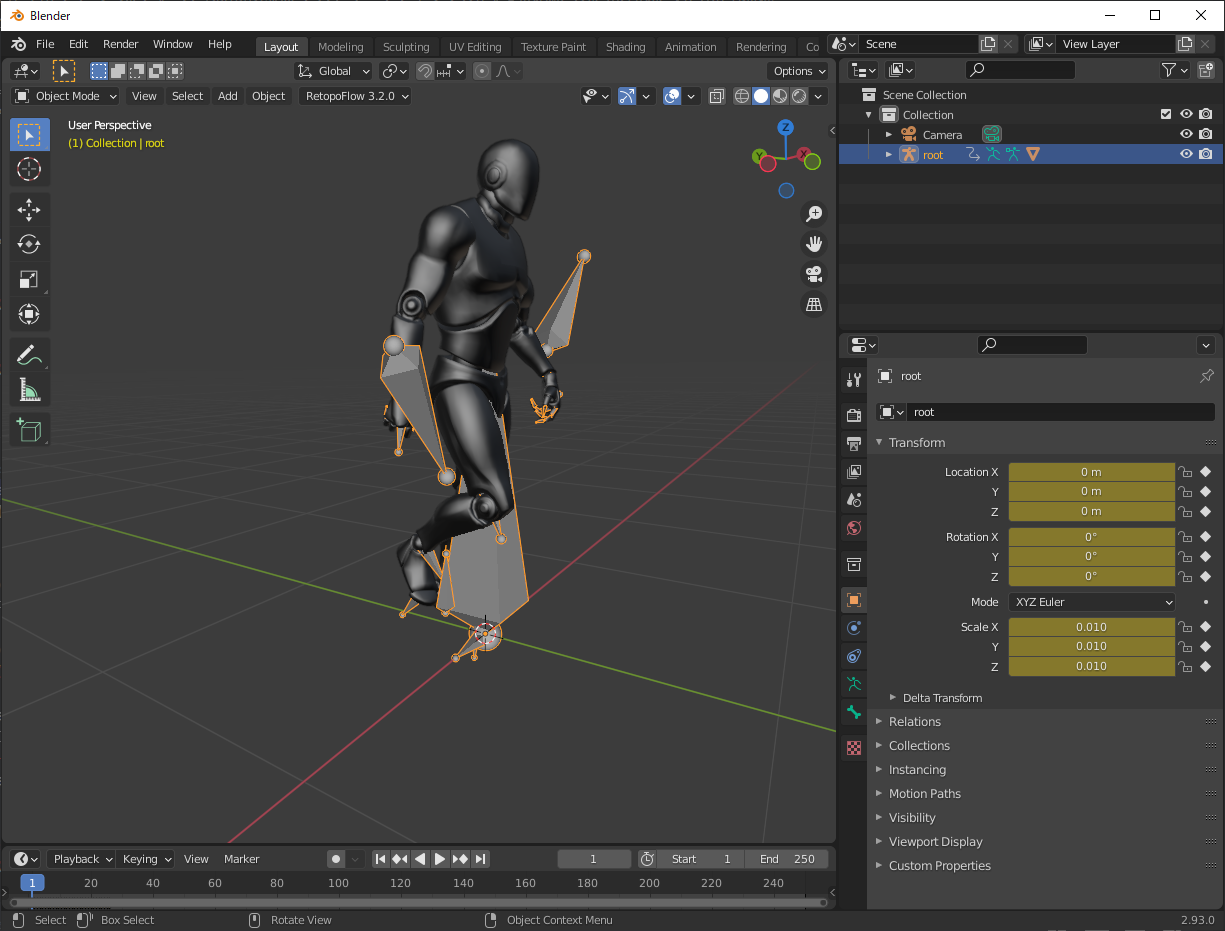Toggle X-ray mode in the viewport header
Viewport: 1225px width, 931px height.
717,96
